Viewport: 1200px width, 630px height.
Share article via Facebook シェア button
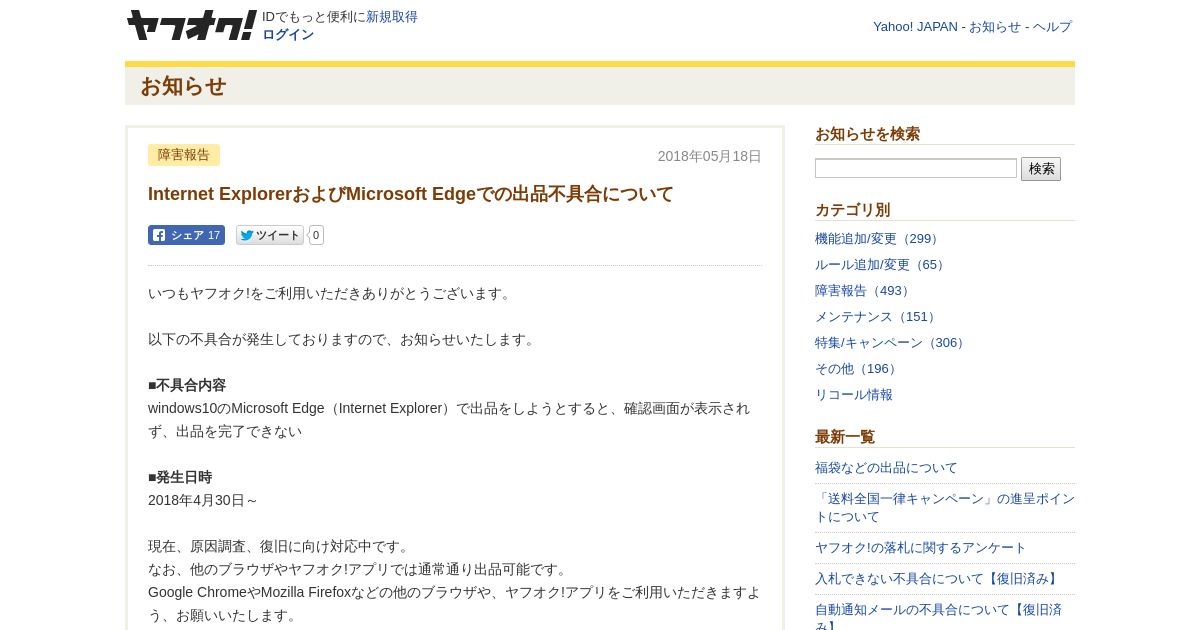186,235
